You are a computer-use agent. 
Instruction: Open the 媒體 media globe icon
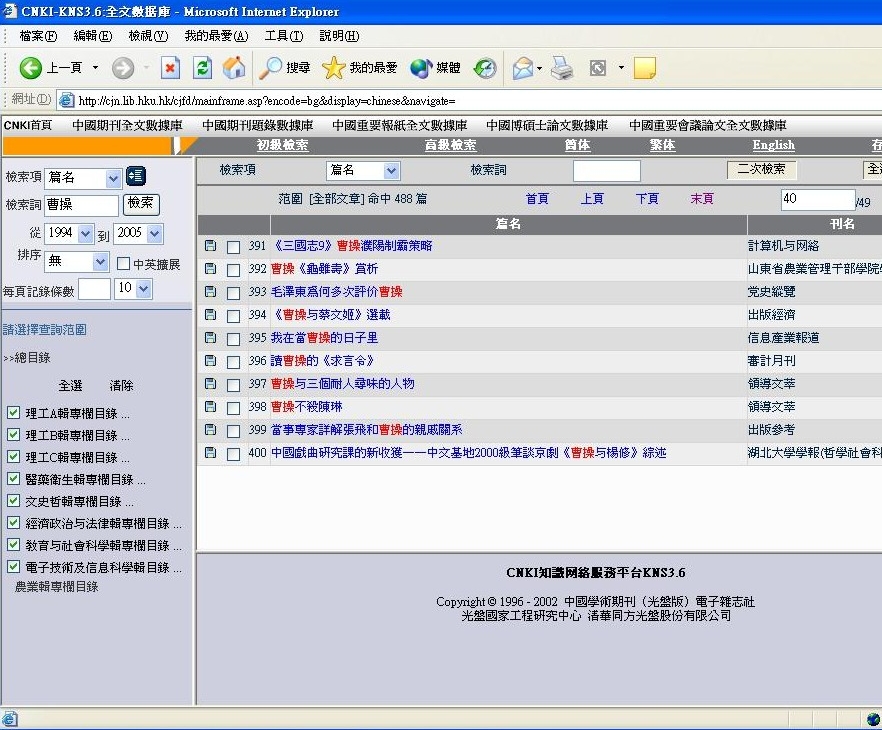point(421,68)
